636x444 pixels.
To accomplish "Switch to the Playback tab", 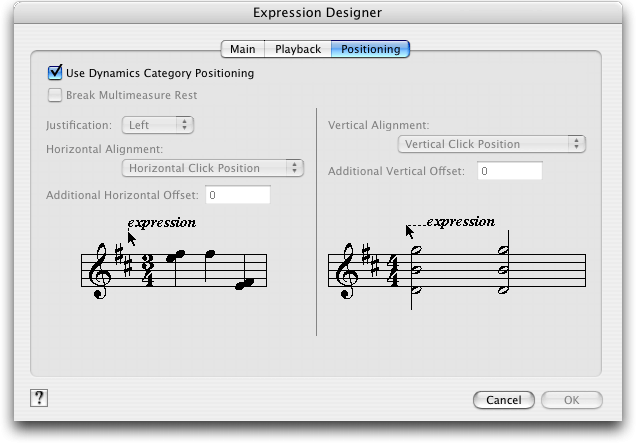I will [298, 49].
